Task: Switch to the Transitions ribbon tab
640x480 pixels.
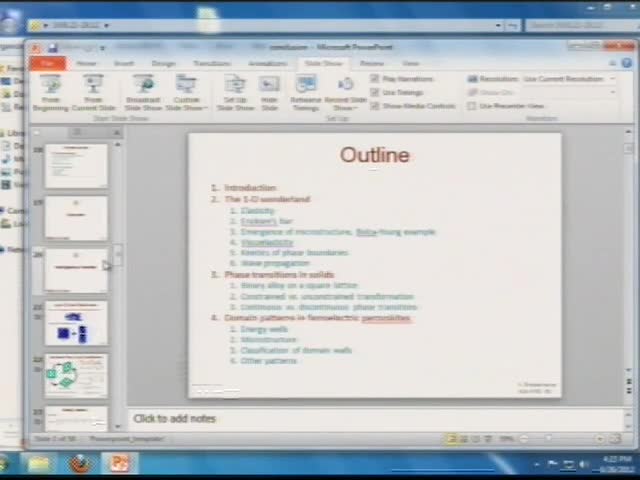Action: pyautogui.click(x=211, y=63)
